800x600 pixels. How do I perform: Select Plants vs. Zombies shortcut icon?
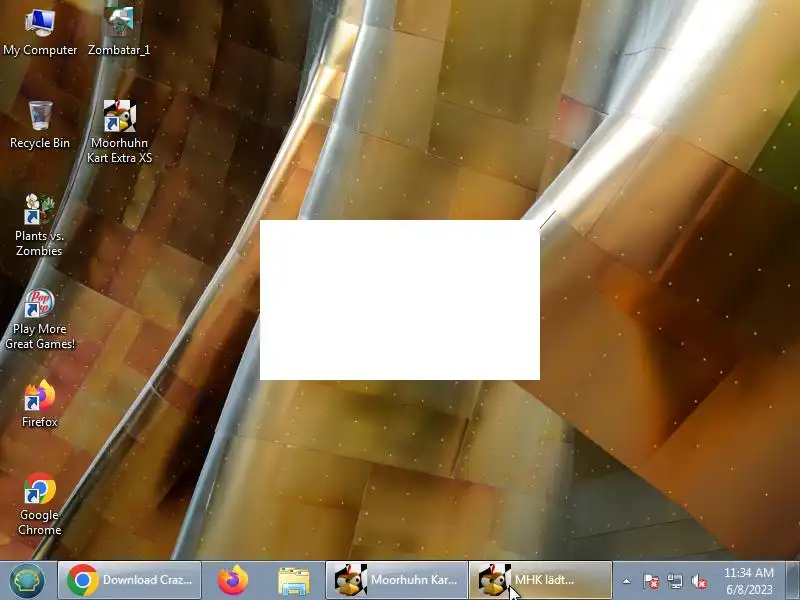pyautogui.click(x=39, y=225)
